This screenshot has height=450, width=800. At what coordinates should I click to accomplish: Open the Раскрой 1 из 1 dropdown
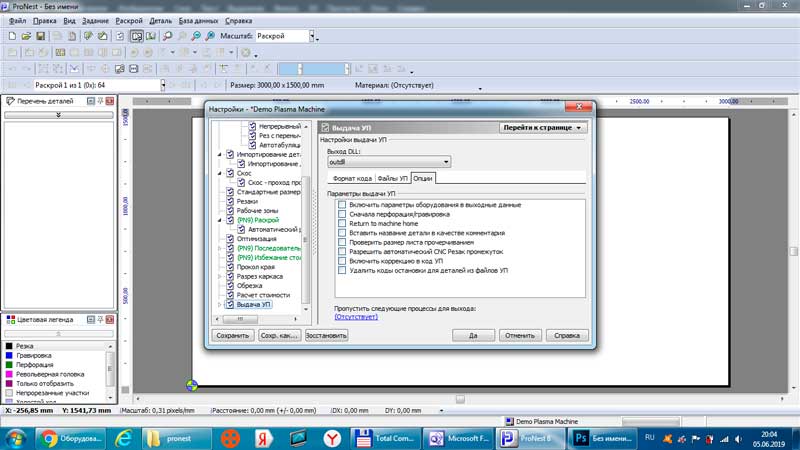[x=163, y=85]
